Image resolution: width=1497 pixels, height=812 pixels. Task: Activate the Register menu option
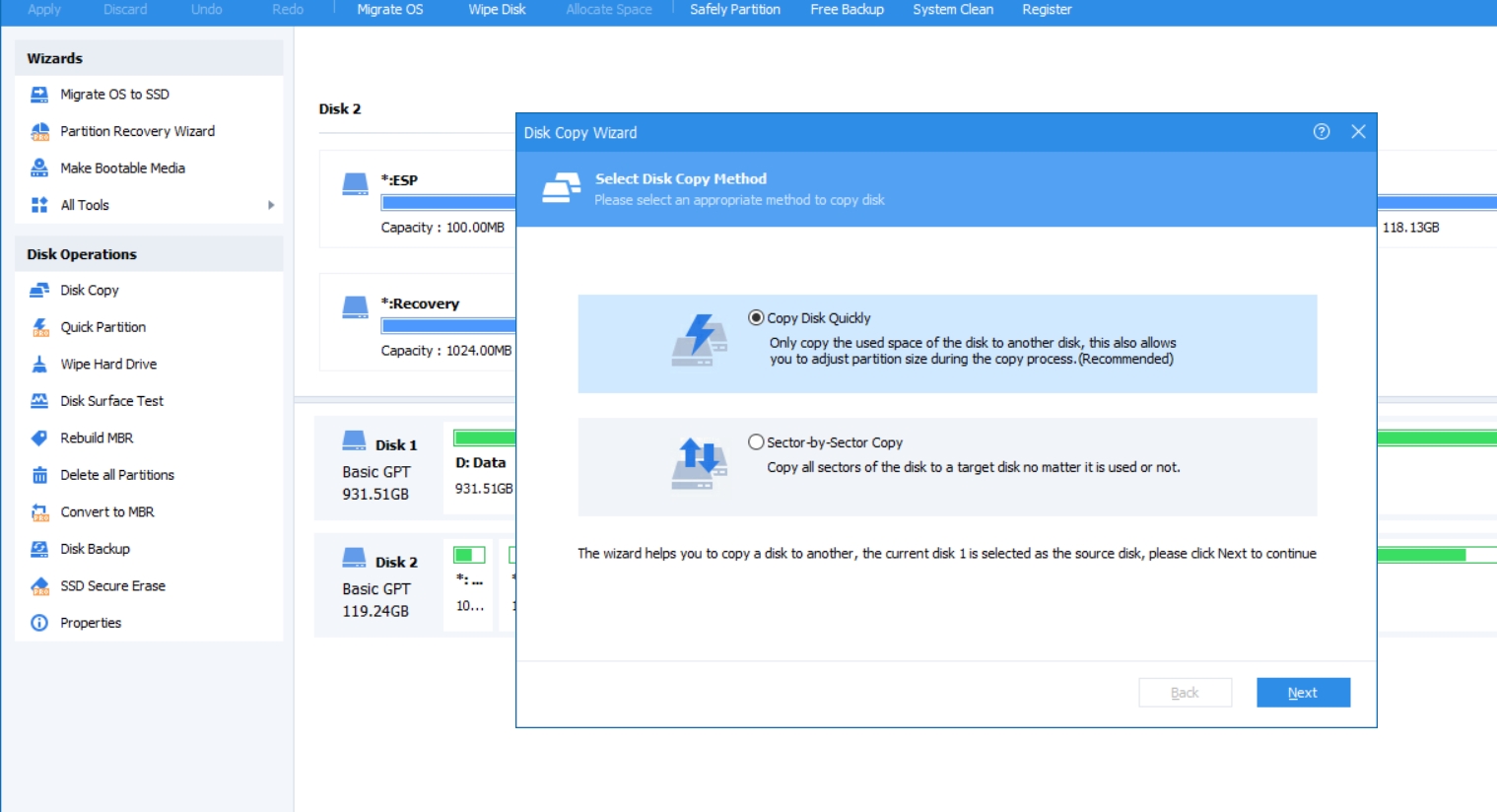coord(1047,10)
